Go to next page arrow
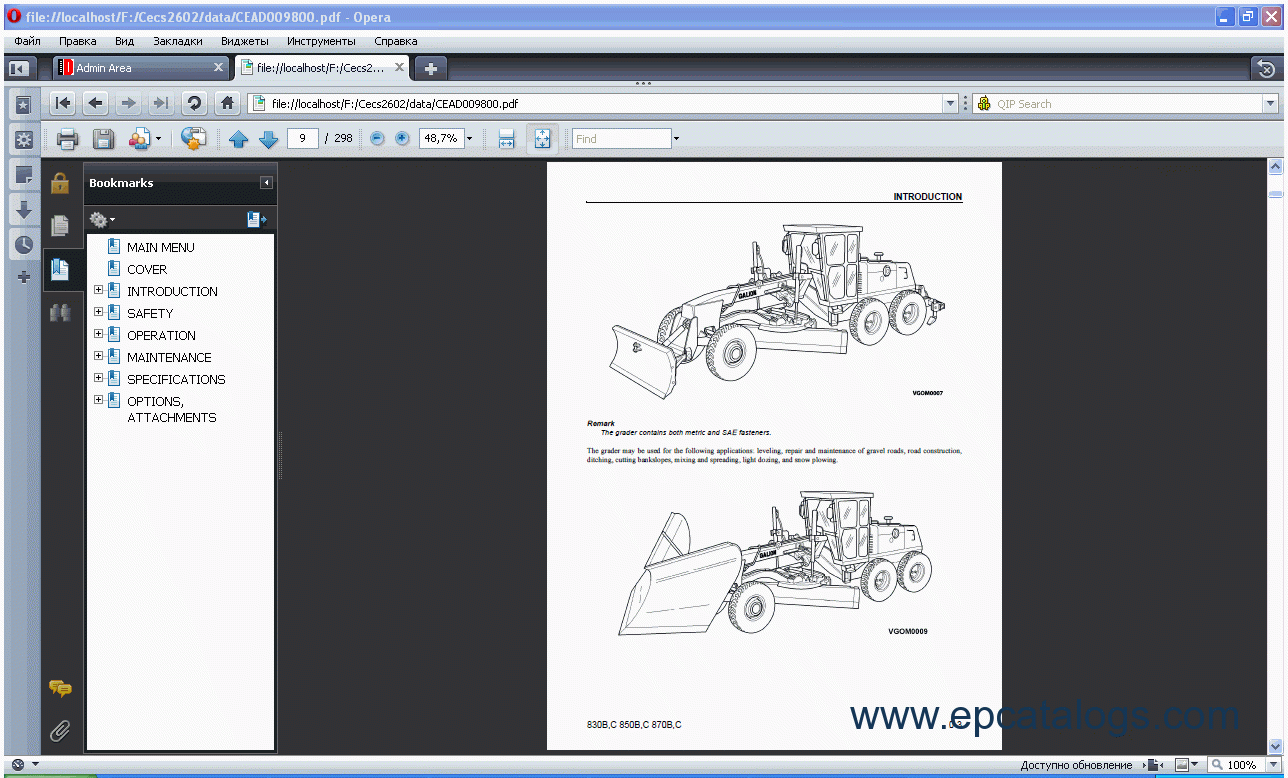Image resolution: width=1288 pixels, height=778 pixels. (268, 139)
